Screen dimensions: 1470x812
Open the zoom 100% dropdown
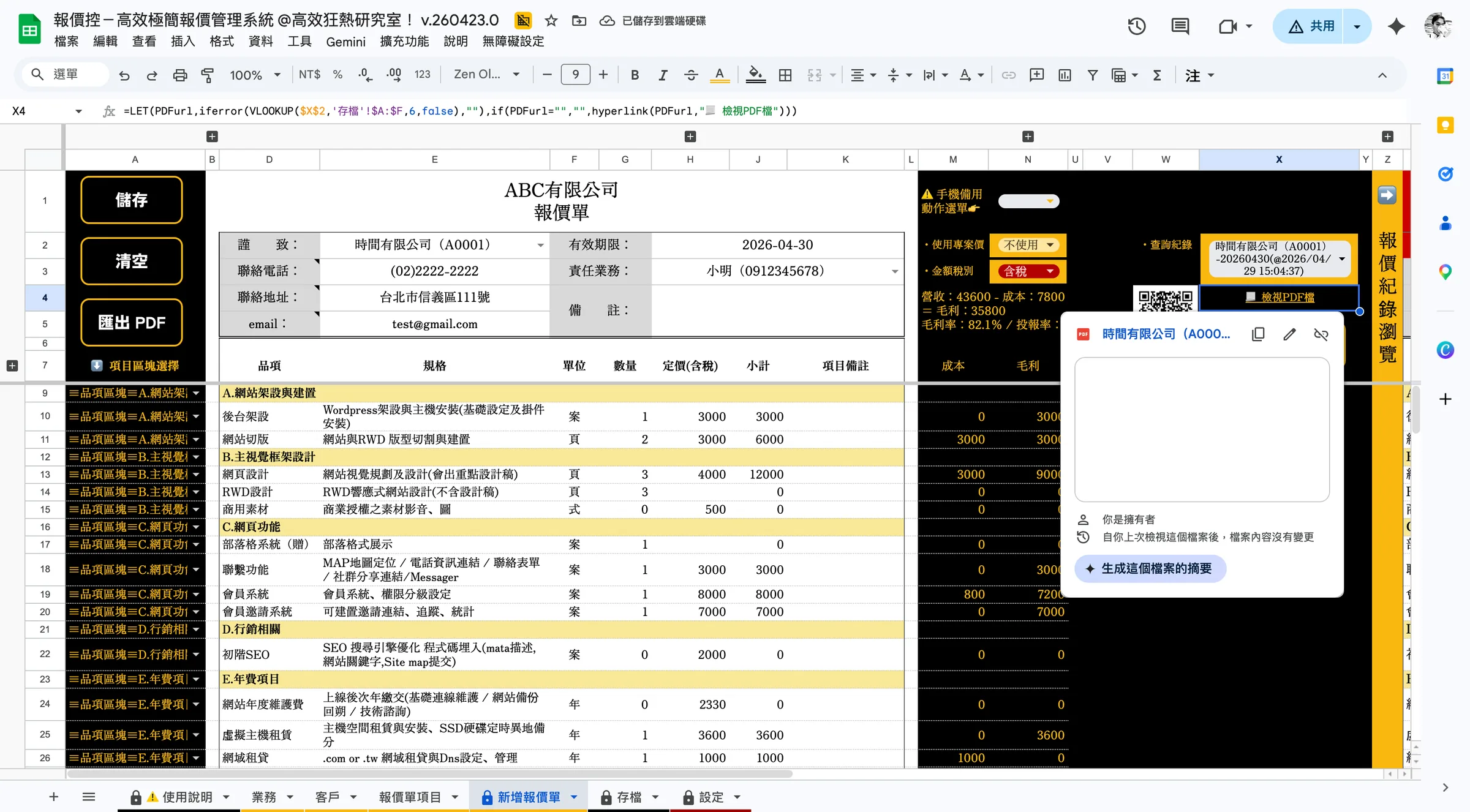click(255, 75)
